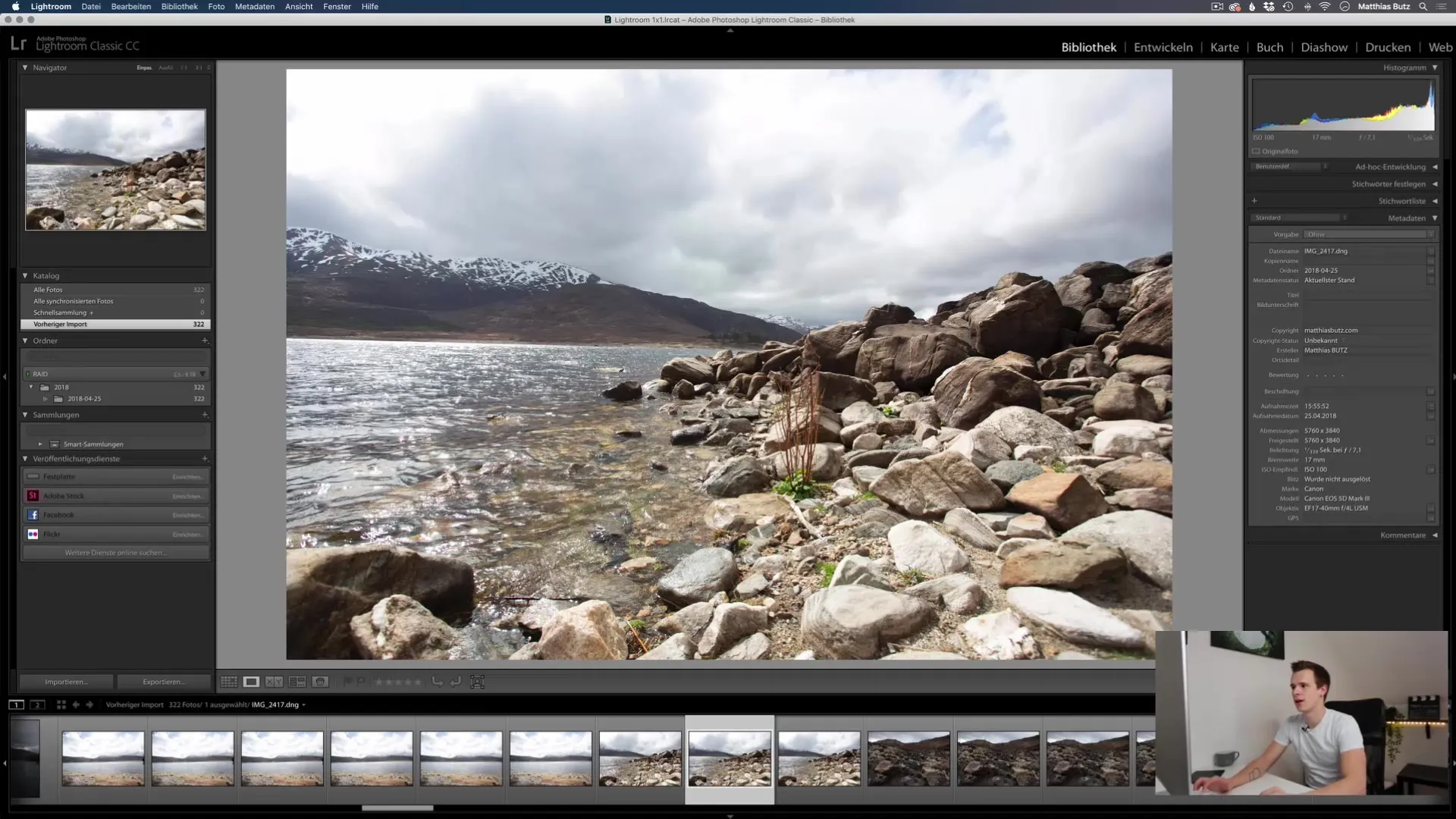The image size is (1456, 819).
Task: Open Standard metadata set dropdown
Action: pos(1300,218)
